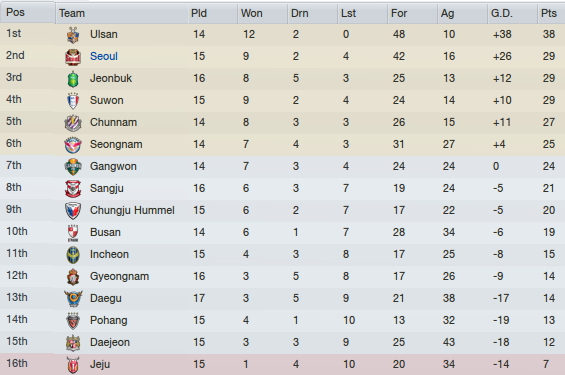Sort by the G.D. column header

(x=502, y=13)
